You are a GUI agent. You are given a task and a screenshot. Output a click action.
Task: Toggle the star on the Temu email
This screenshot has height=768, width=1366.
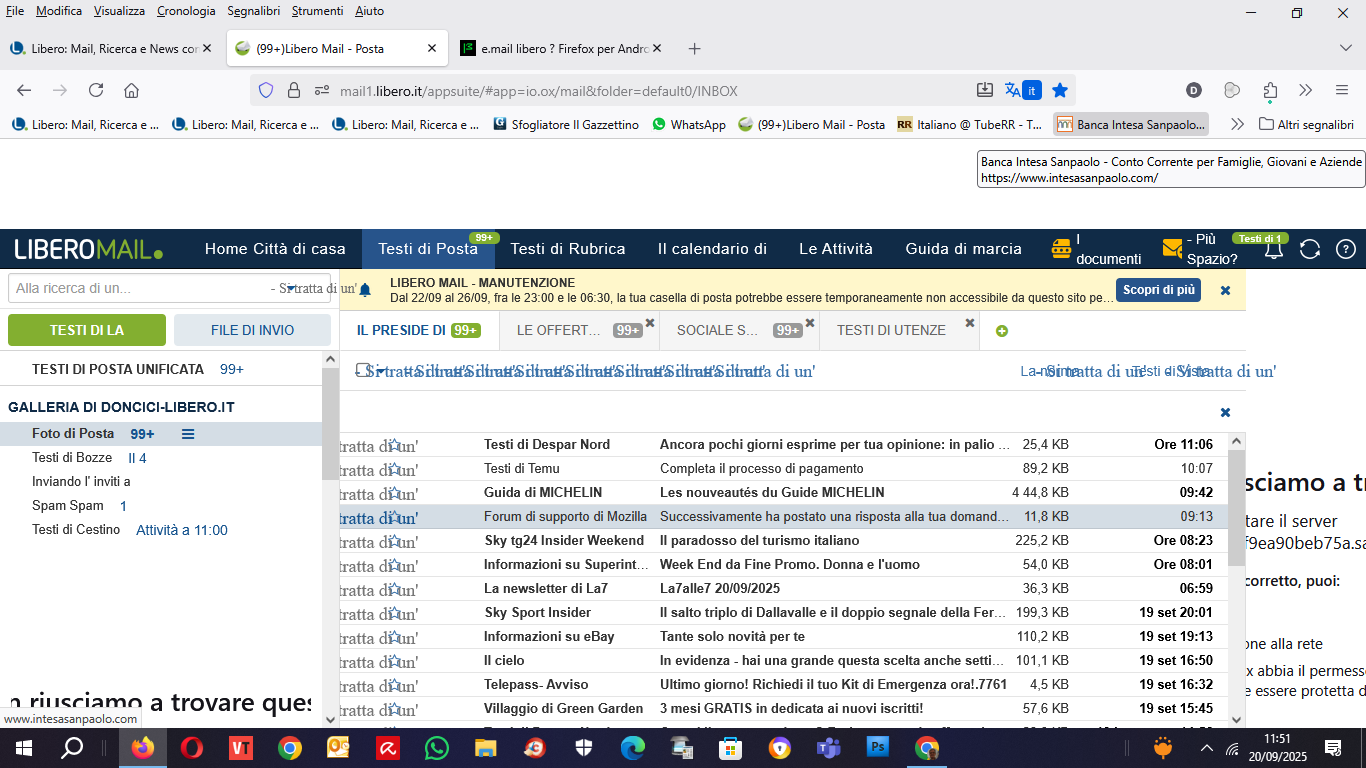pyautogui.click(x=394, y=469)
